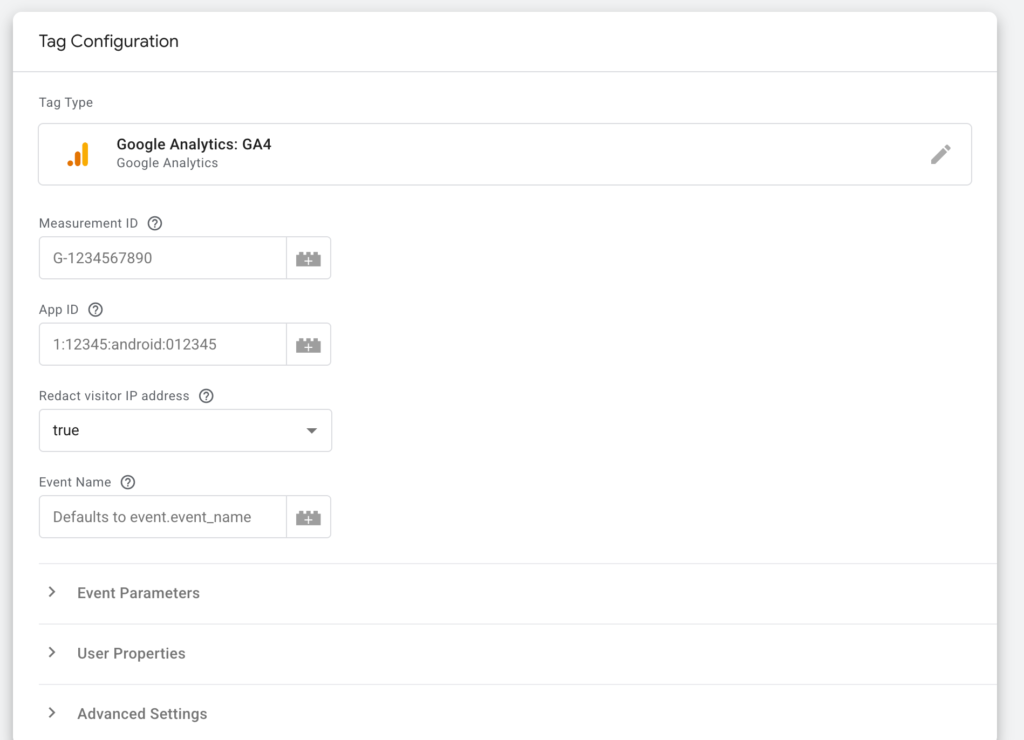This screenshot has height=740, width=1024.
Task: Select the Google Analytics: GA4 tag type card
Action: [505, 154]
